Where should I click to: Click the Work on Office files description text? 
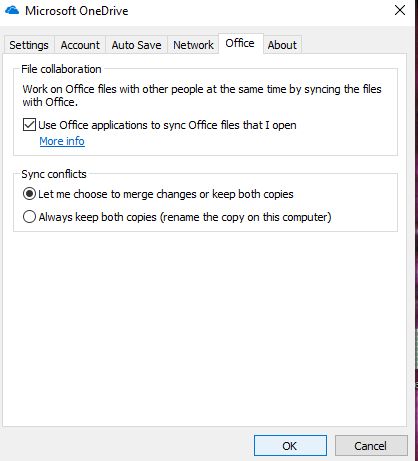[202, 95]
